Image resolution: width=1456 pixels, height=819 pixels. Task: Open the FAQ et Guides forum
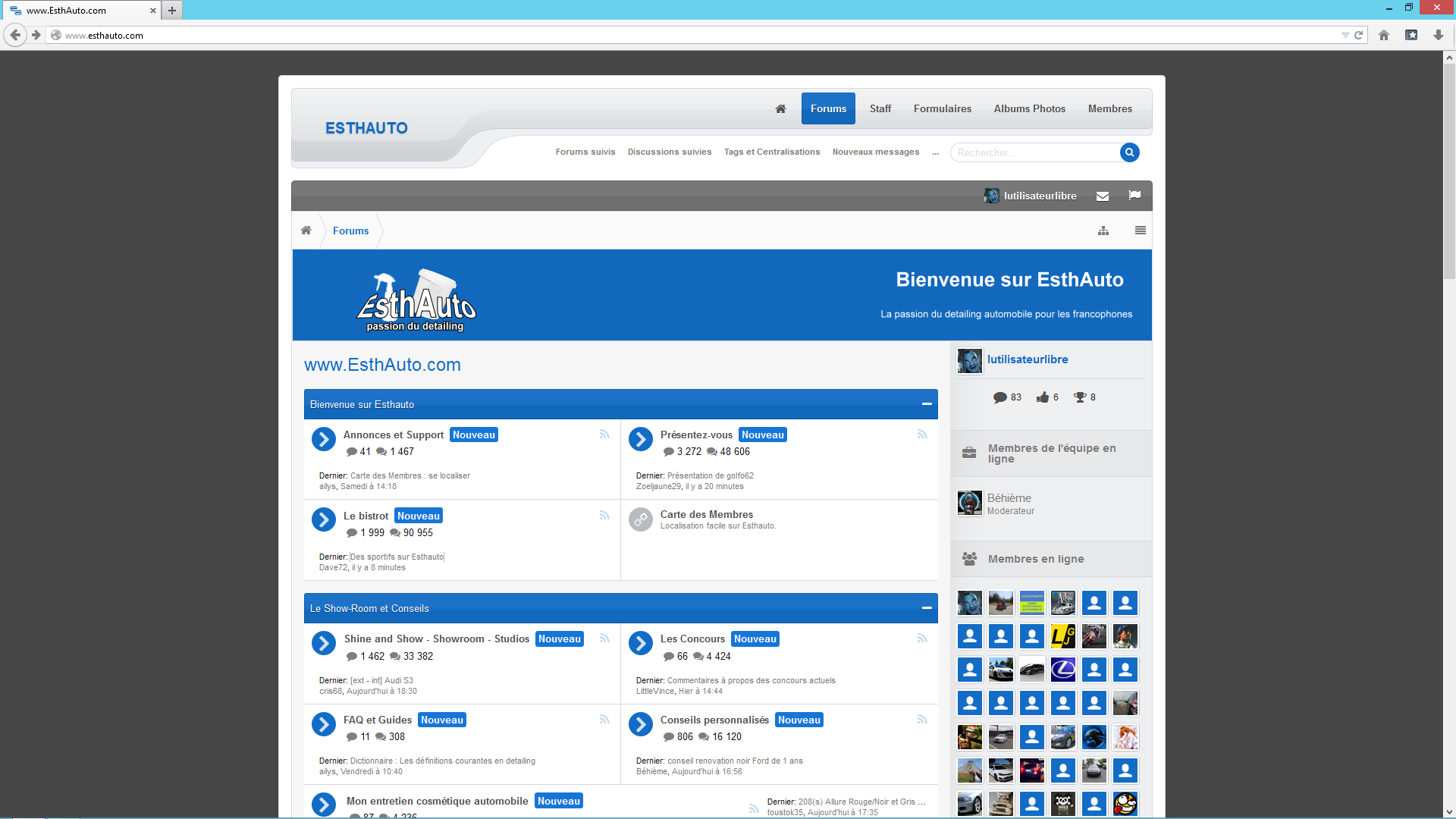[378, 720]
